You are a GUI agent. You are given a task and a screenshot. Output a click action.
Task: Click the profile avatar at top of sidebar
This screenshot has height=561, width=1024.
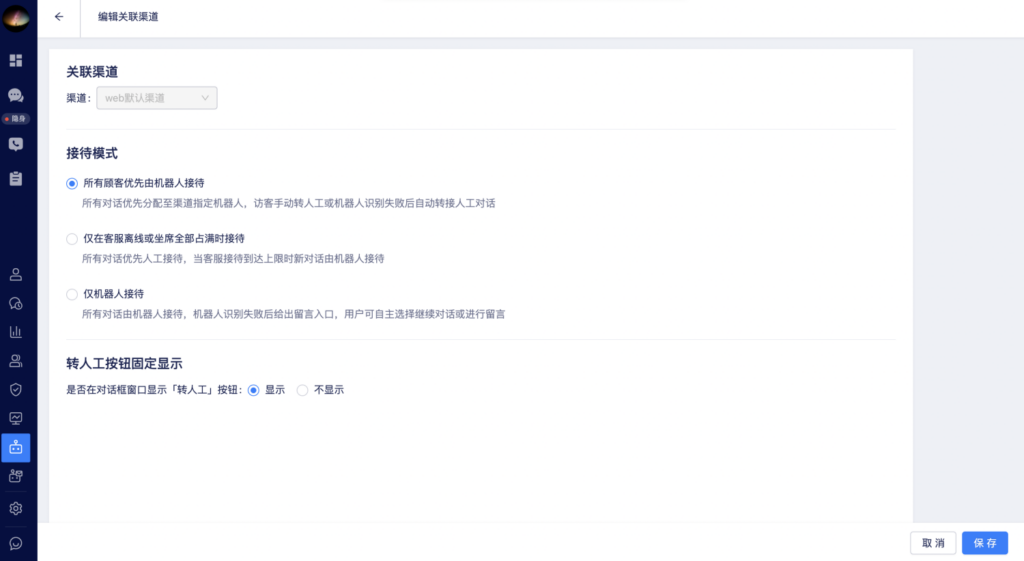(x=16, y=18)
